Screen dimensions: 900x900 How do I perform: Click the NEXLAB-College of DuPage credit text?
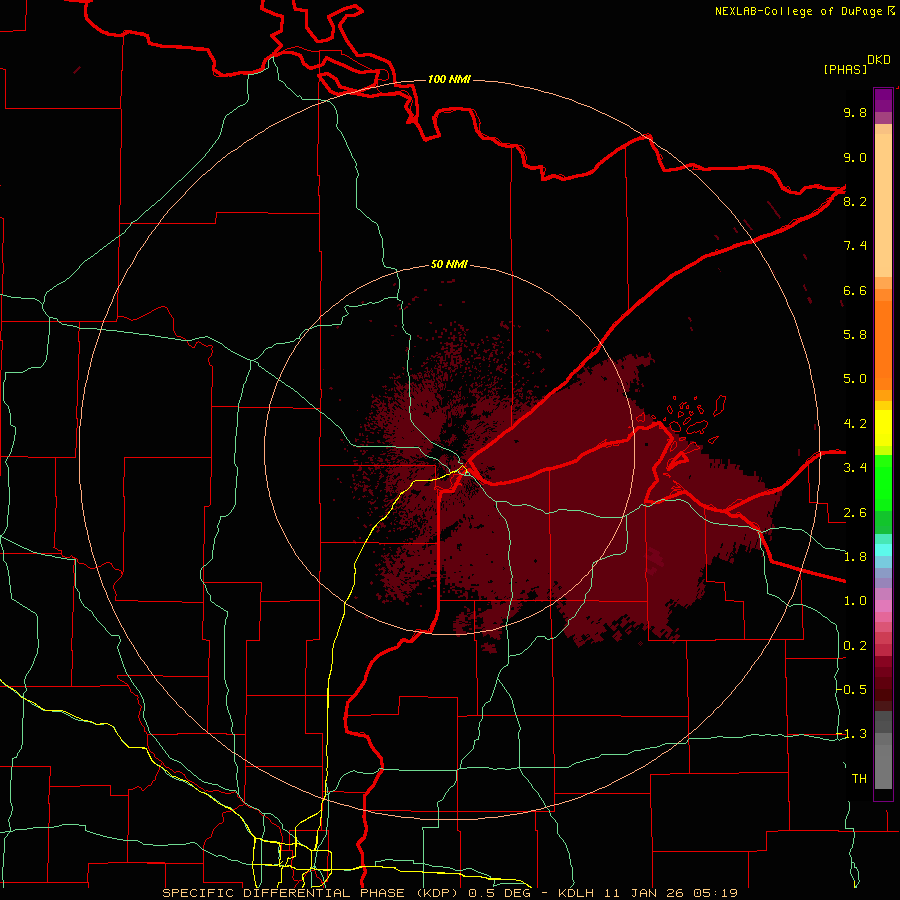(798, 11)
